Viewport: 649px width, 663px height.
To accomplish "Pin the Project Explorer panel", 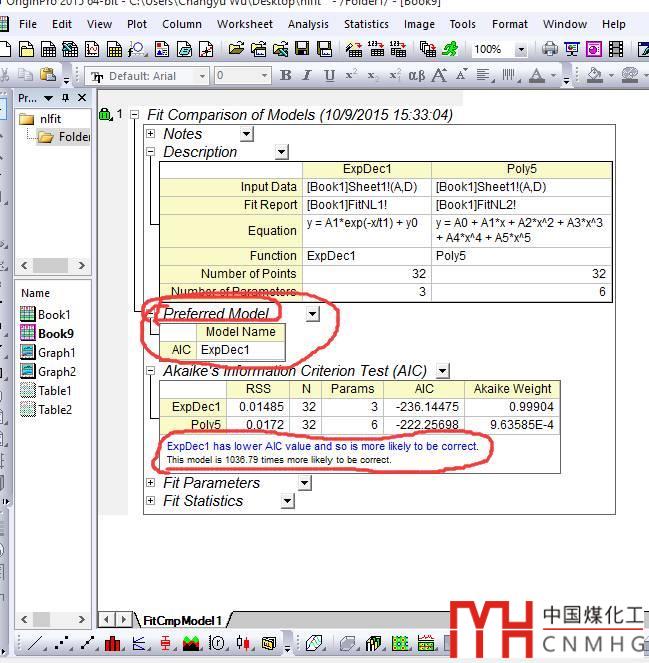I will pos(66,98).
